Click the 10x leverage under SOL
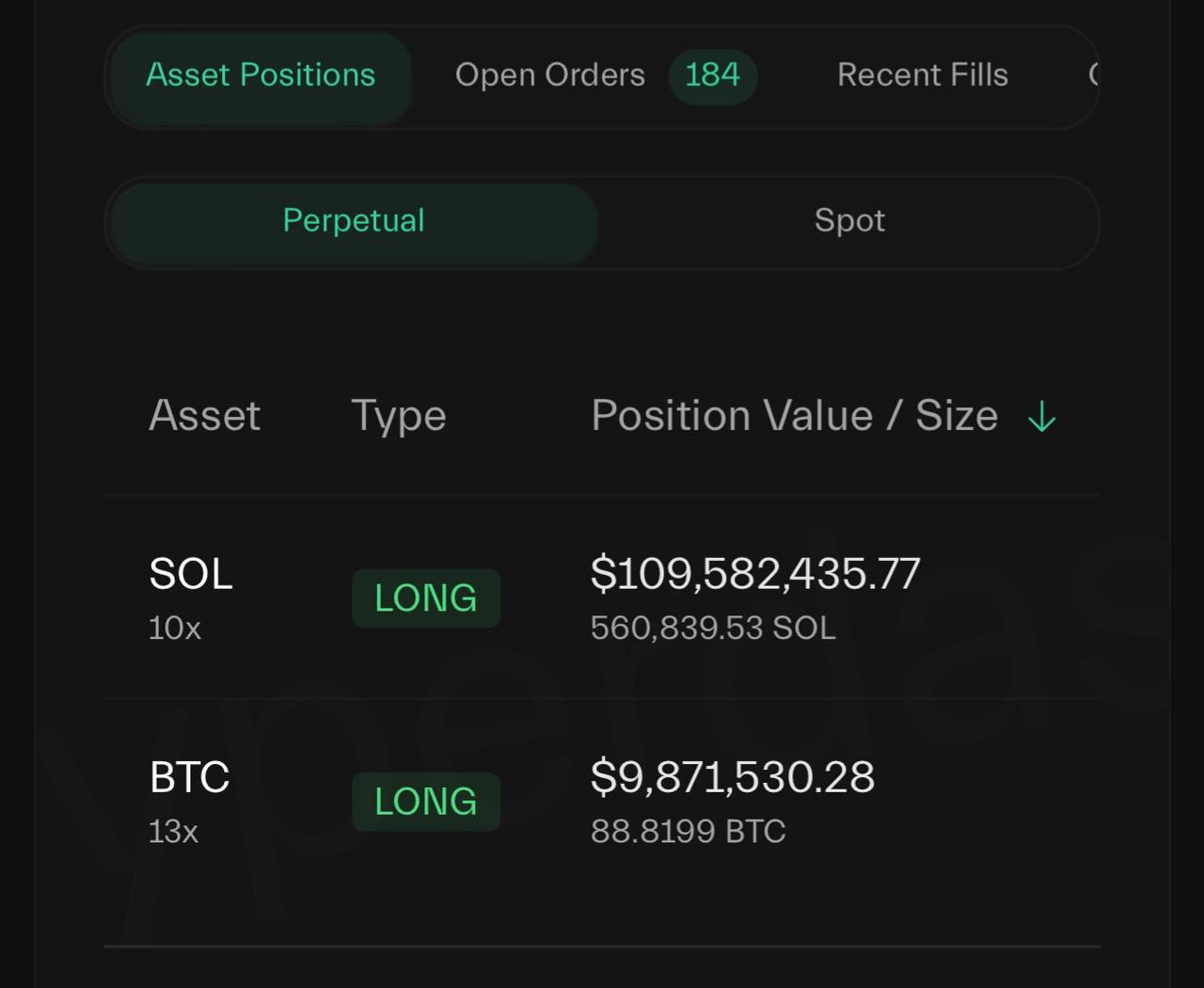This screenshot has width=1204, height=988. click(x=175, y=629)
